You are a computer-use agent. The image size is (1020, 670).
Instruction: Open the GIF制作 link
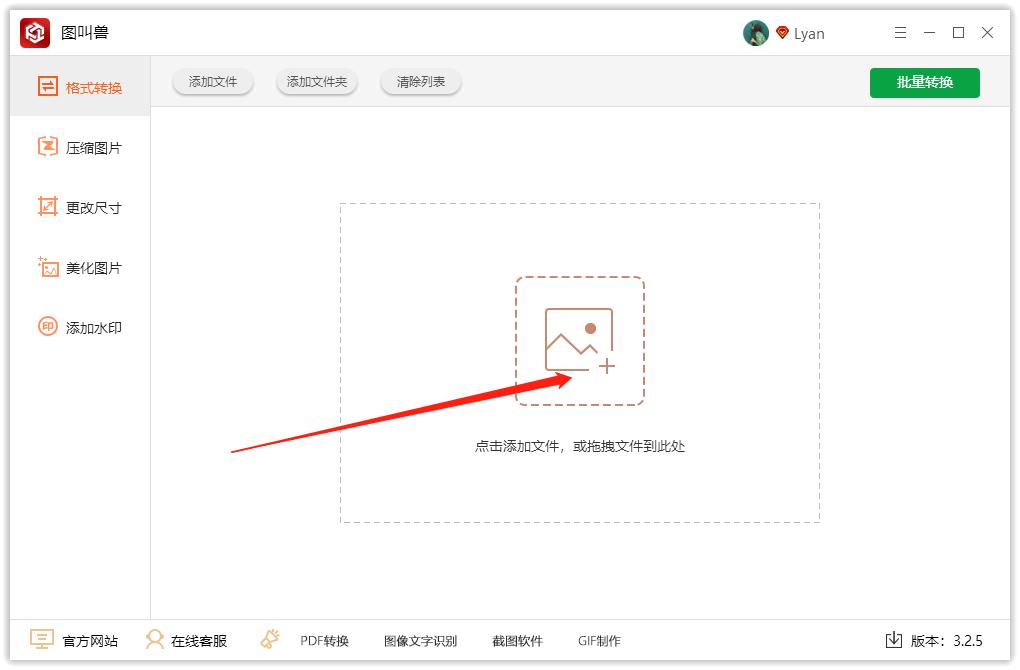(599, 641)
